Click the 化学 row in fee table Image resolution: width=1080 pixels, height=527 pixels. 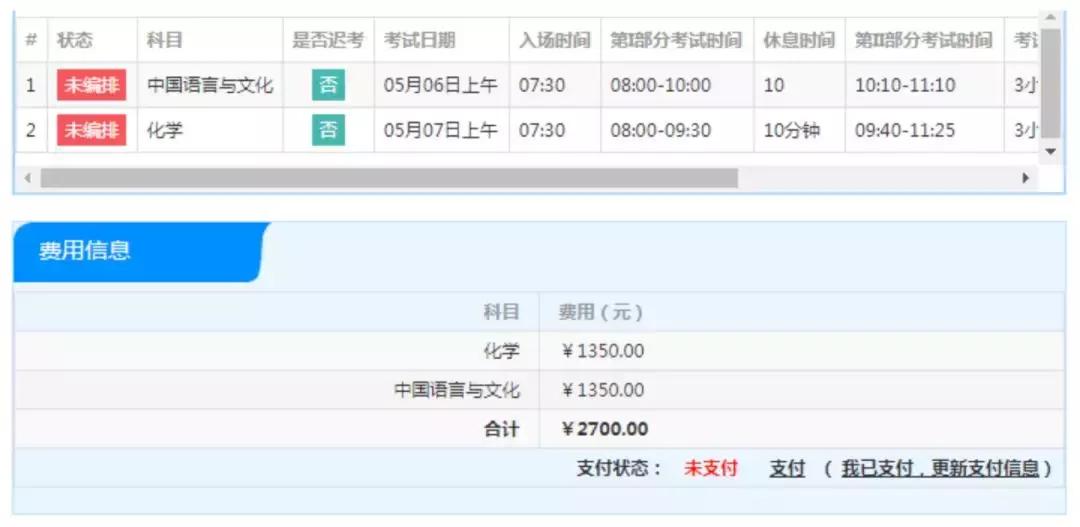(539, 351)
